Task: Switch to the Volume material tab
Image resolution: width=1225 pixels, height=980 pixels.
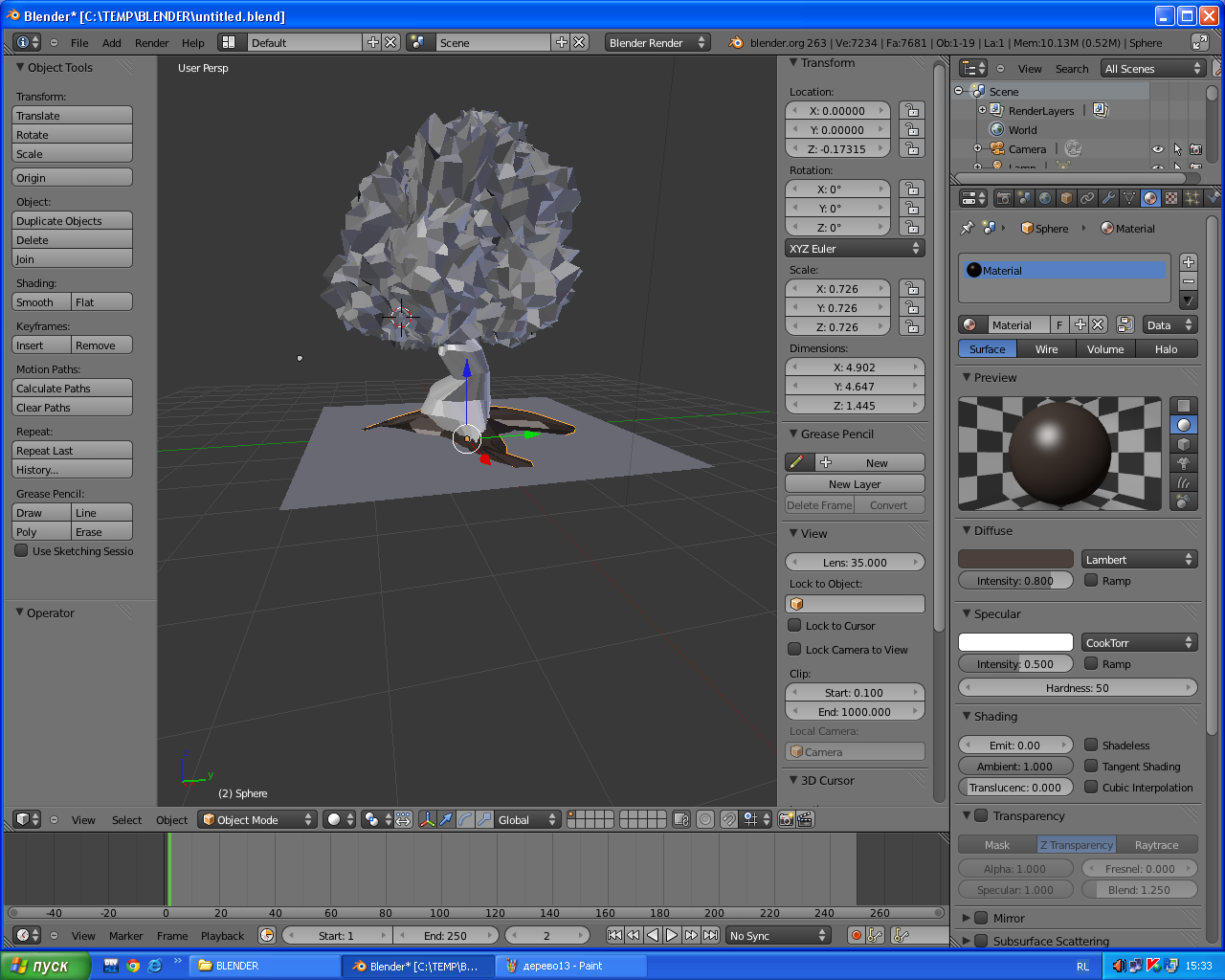Action: point(1105,349)
